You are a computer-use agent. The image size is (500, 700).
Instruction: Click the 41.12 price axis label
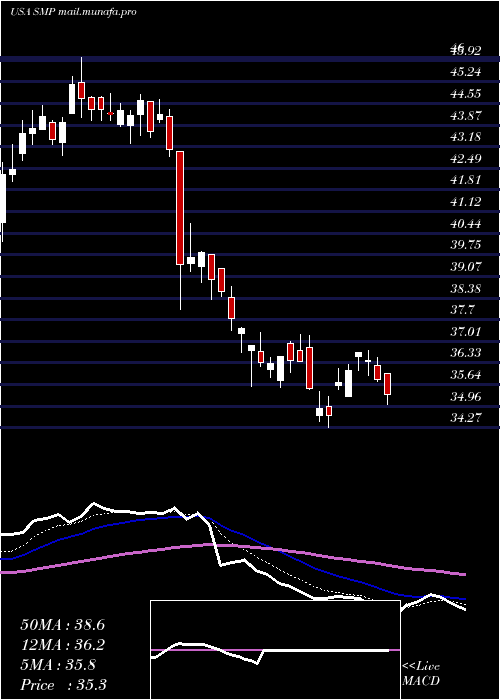466,202
